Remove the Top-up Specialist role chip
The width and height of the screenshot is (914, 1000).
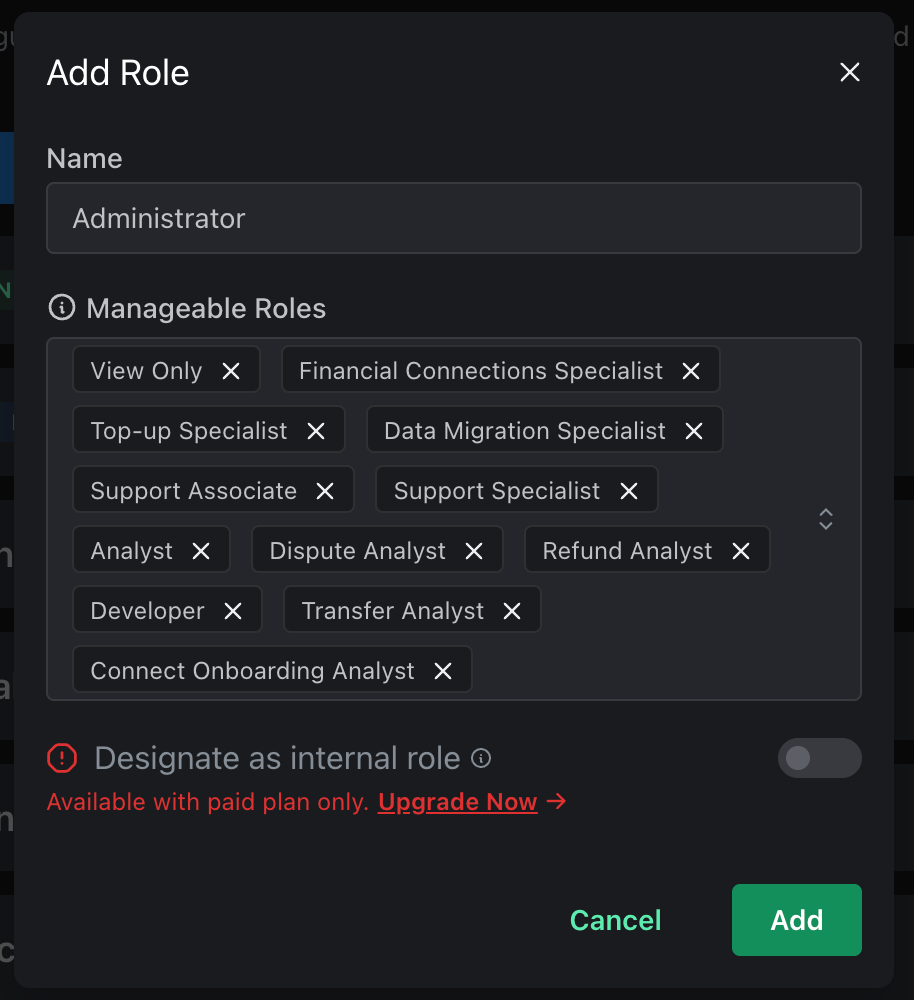click(x=317, y=430)
